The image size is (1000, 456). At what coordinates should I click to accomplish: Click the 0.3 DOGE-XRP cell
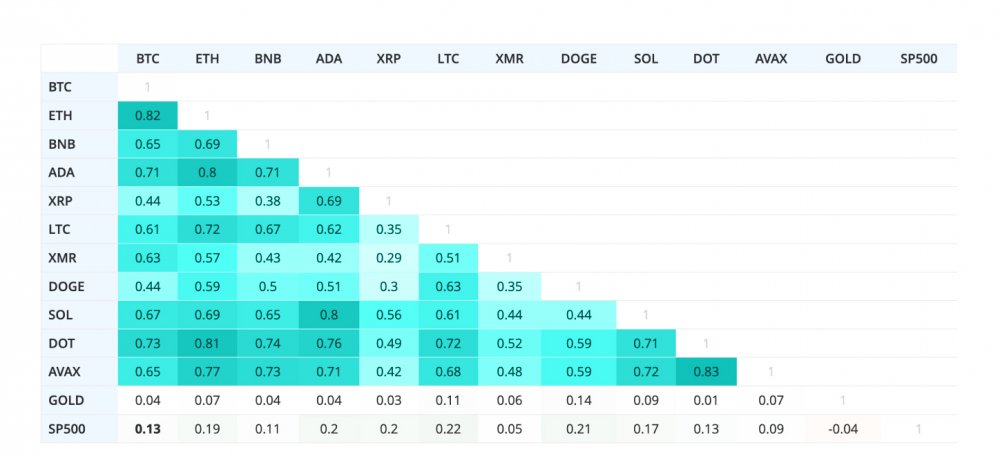coord(388,286)
